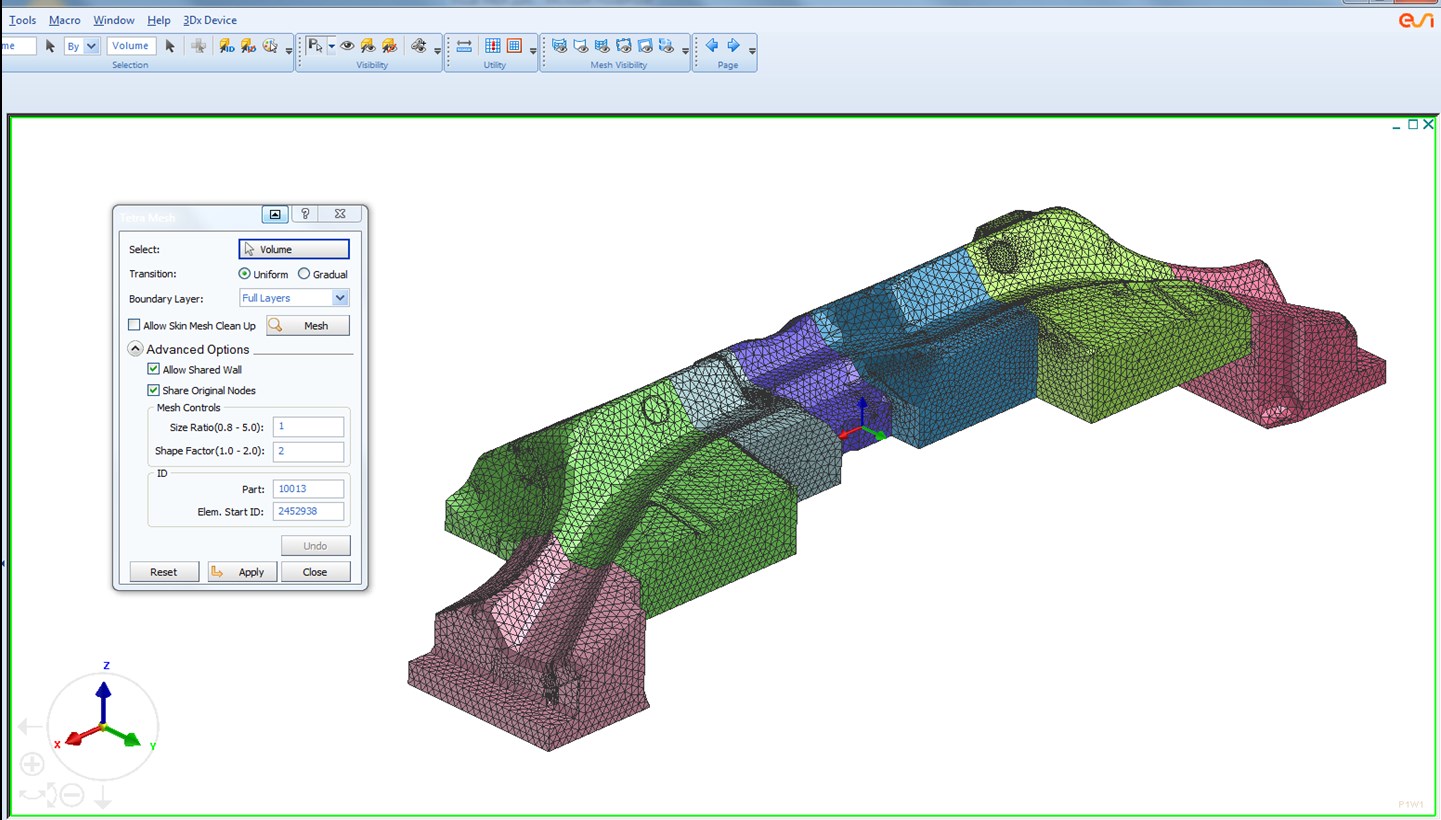
Task: Click the gray parts plus icon in Visibility
Action: tap(419, 46)
